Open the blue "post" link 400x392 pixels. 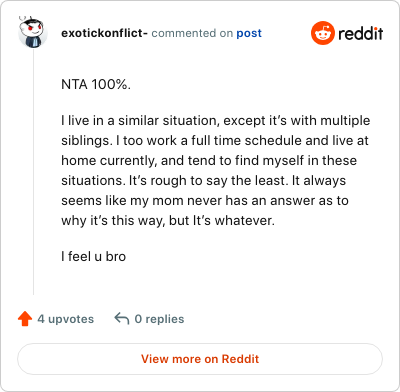coord(249,33)
